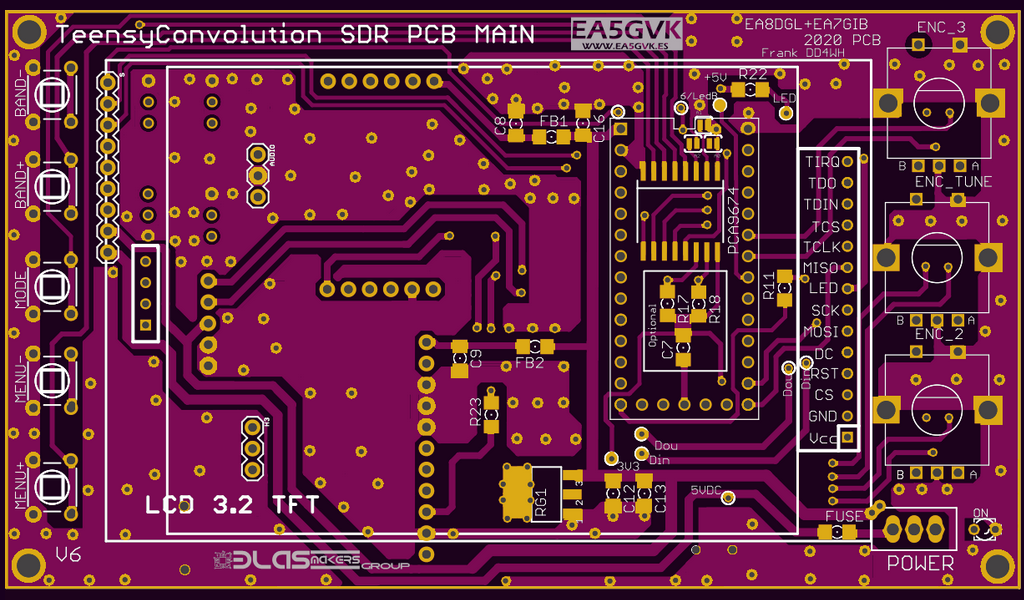The width and height of the screenshot is (1024, 600).
Task: Select the BAND- push button footprint
Action: [52, 95]
